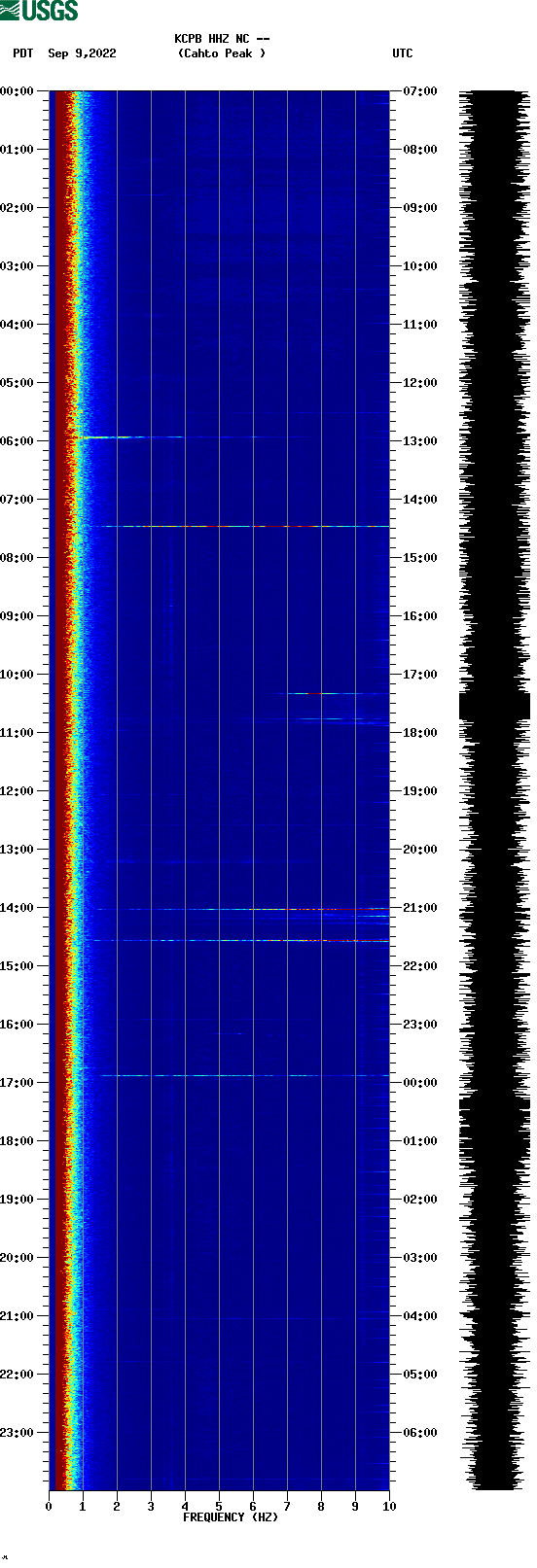
Task: Click the 14:00 PDT time label
Action: [17, 908]
